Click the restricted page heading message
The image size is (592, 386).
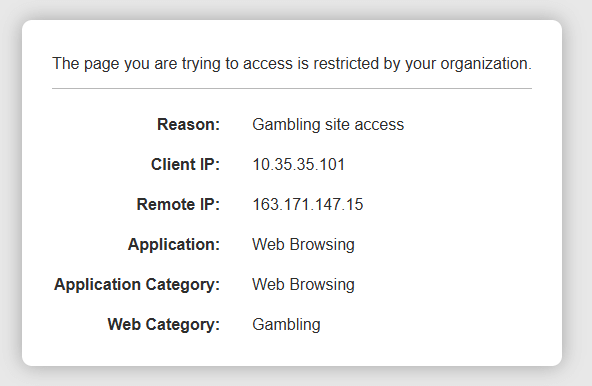292,64
